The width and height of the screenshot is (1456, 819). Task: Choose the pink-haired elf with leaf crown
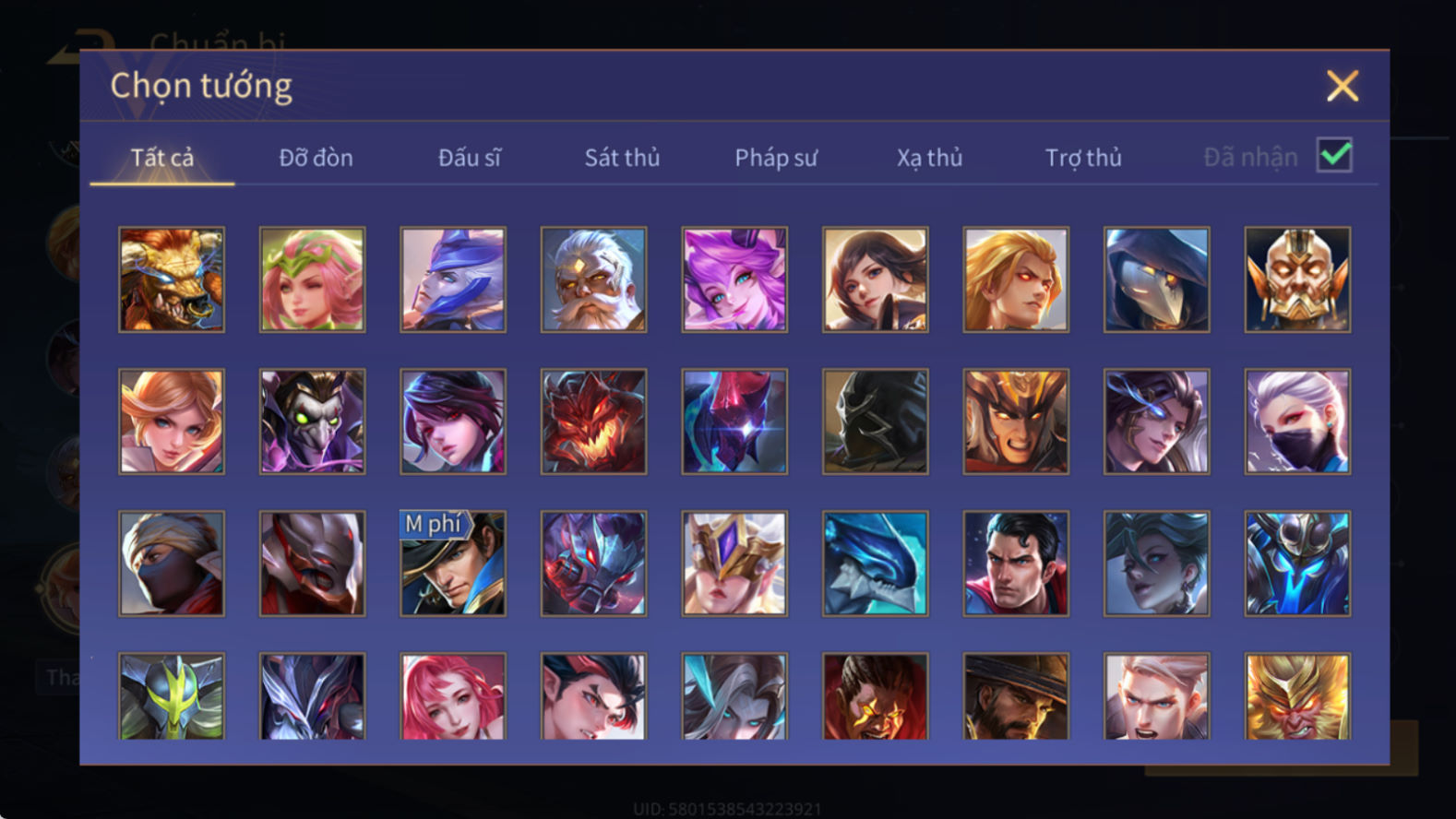(312, 279)
